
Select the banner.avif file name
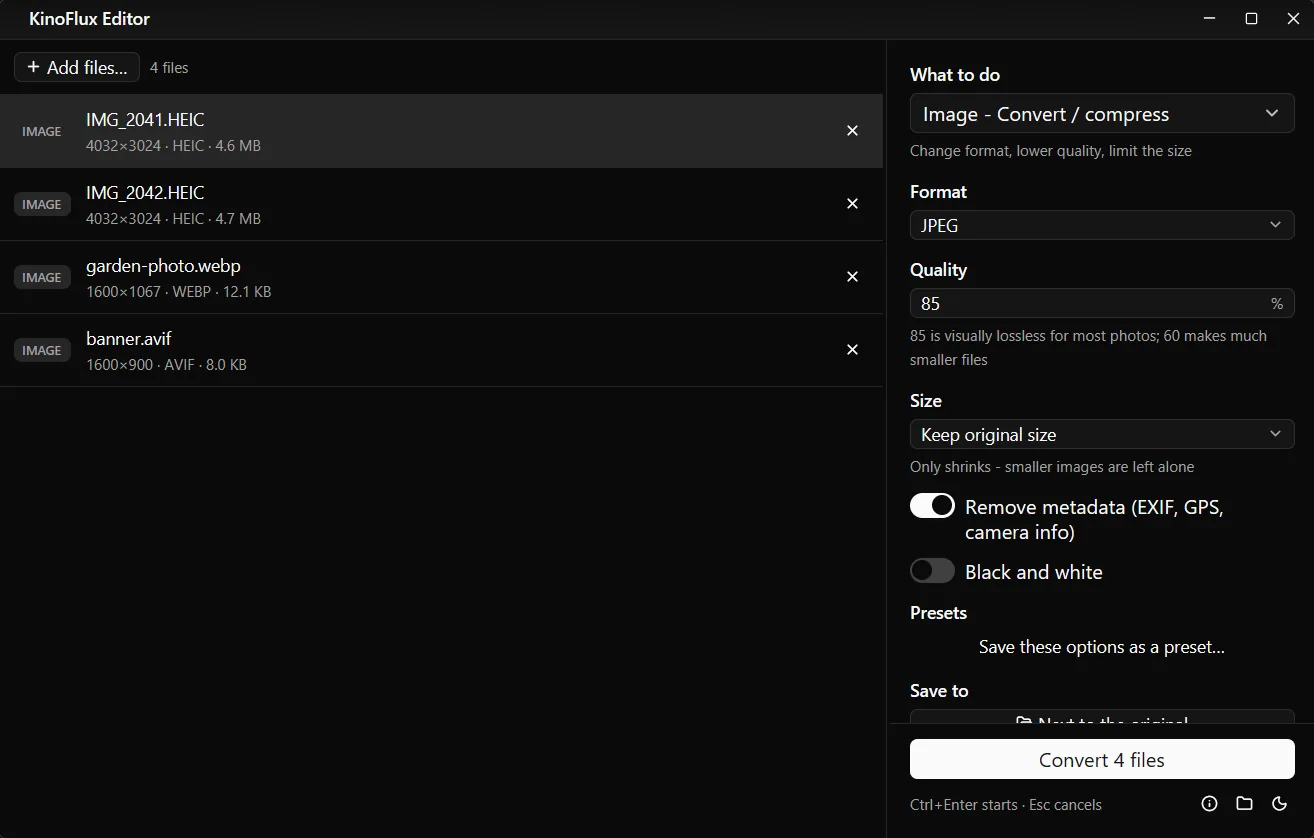point(129,339)
